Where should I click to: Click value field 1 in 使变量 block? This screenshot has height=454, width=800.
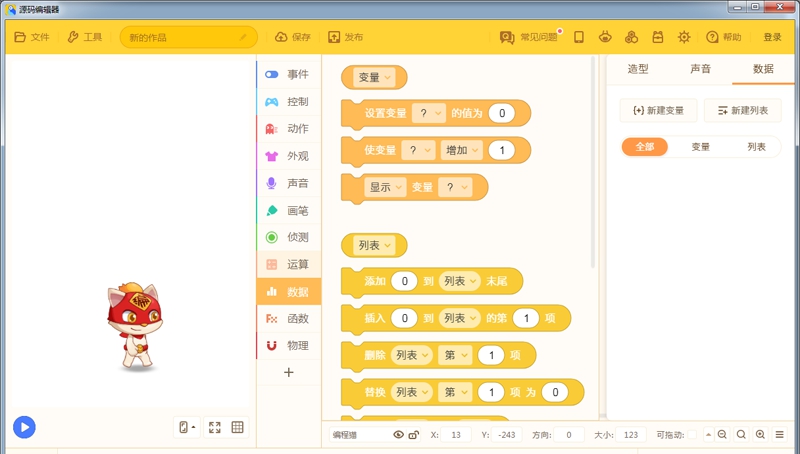[x=502, y=150]
